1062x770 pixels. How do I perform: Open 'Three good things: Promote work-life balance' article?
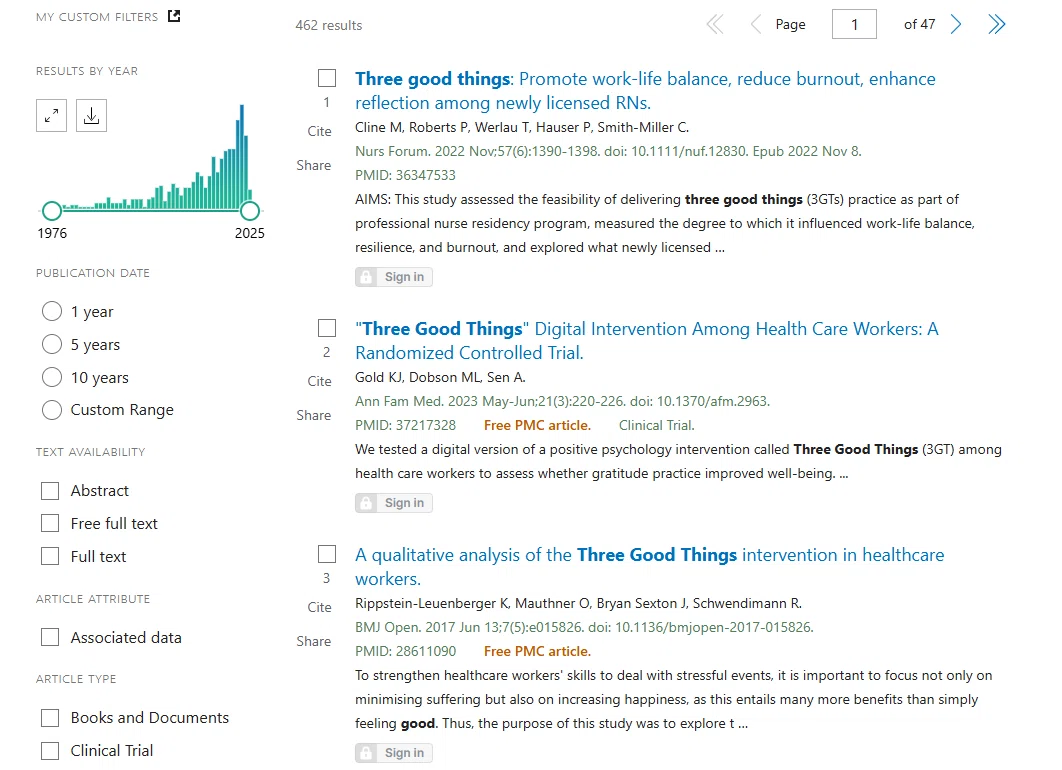click(645, 91)
